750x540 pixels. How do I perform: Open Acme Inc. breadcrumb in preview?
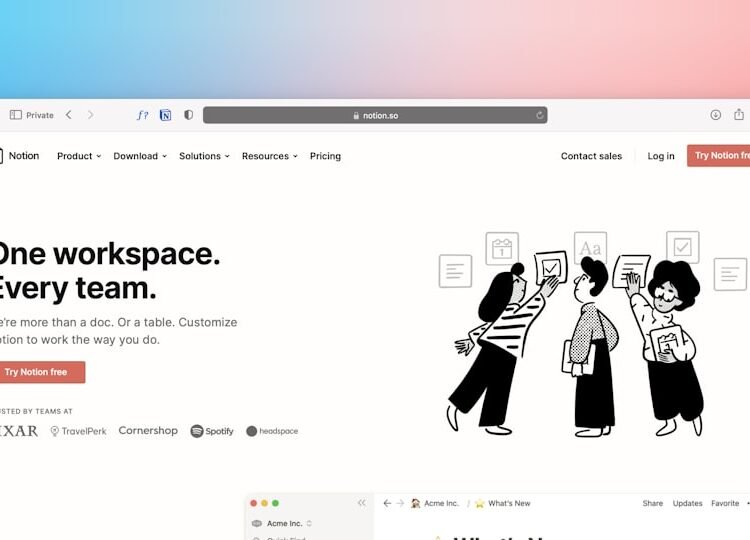coord(435,503)
